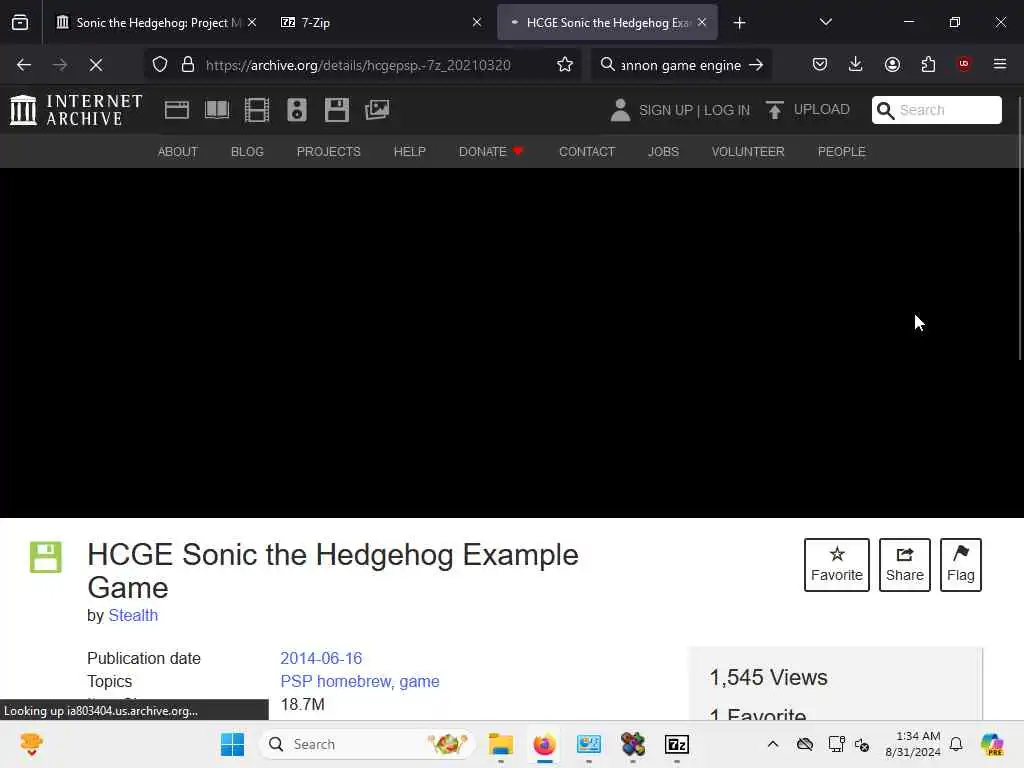Image resolution: width=1024 pixels, height=768 pixels.
Task: Open the Firefox account menu
Action: pos(892,64)
